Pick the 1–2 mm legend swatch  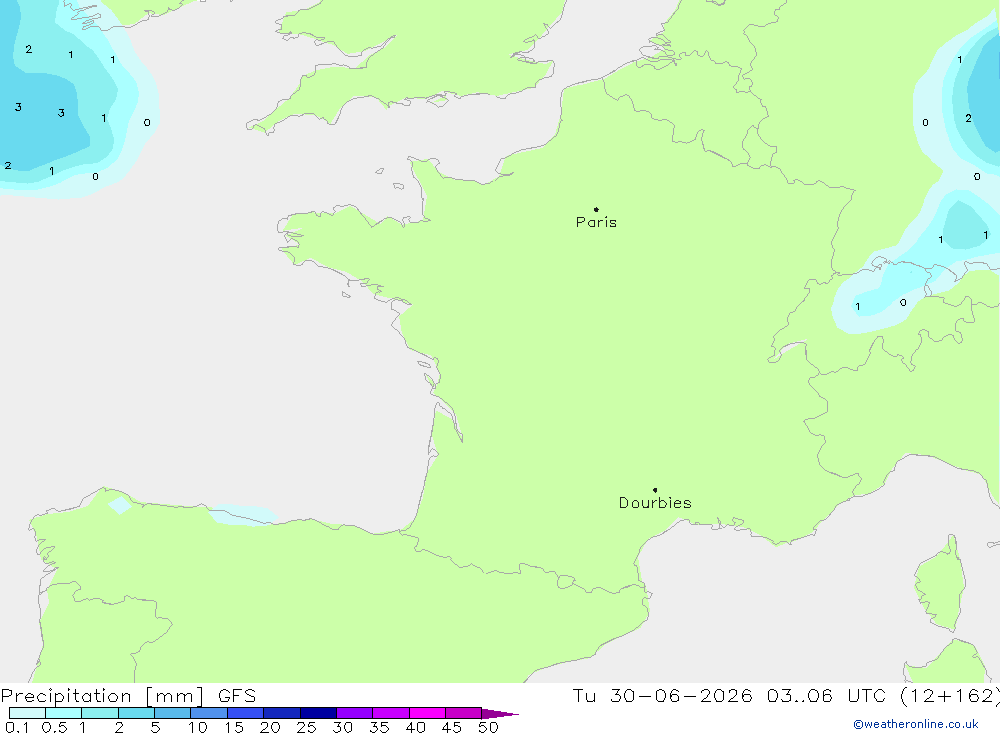[x=100, y=713]
